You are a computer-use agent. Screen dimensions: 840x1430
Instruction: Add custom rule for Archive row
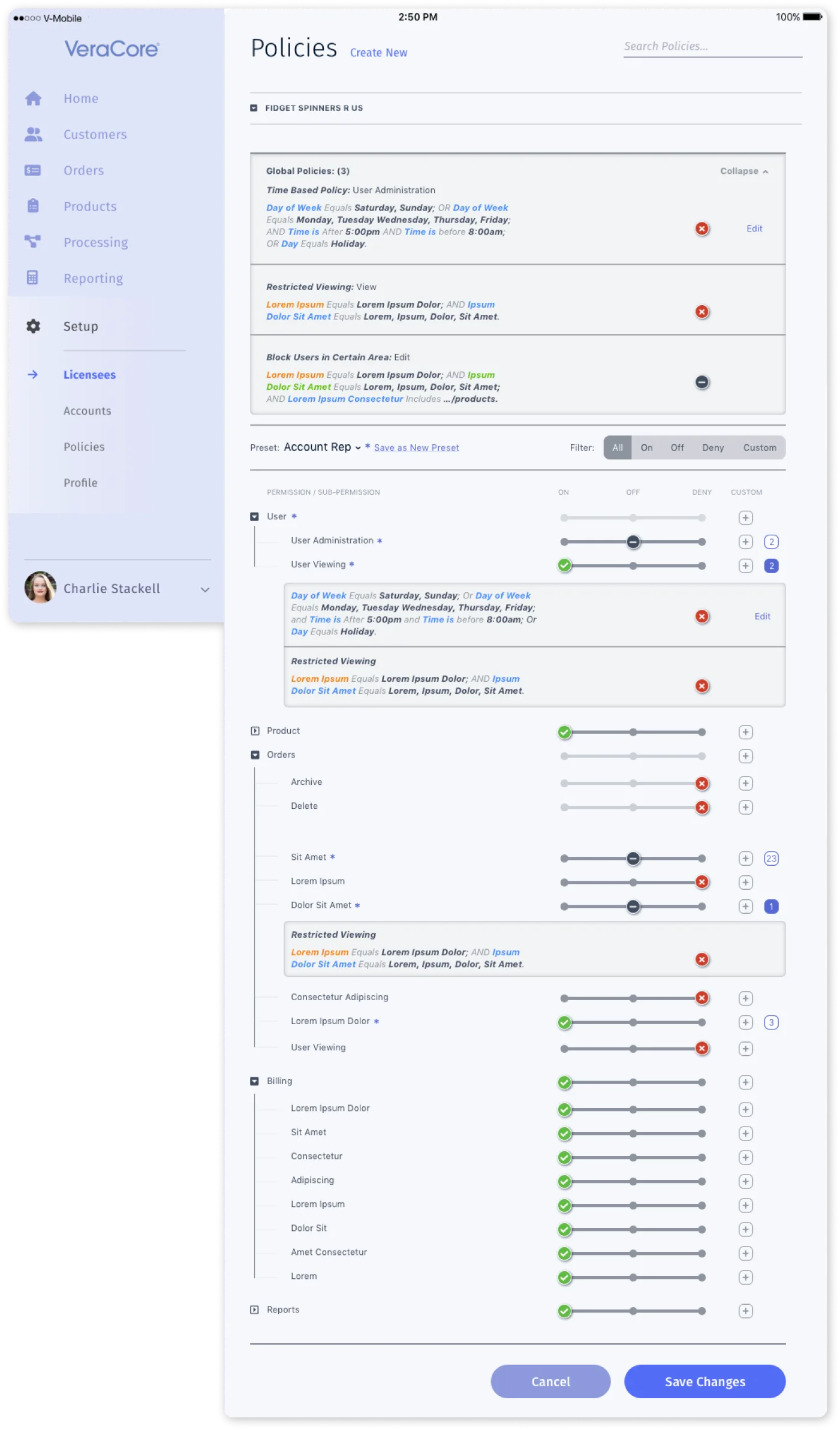[746, 783]
